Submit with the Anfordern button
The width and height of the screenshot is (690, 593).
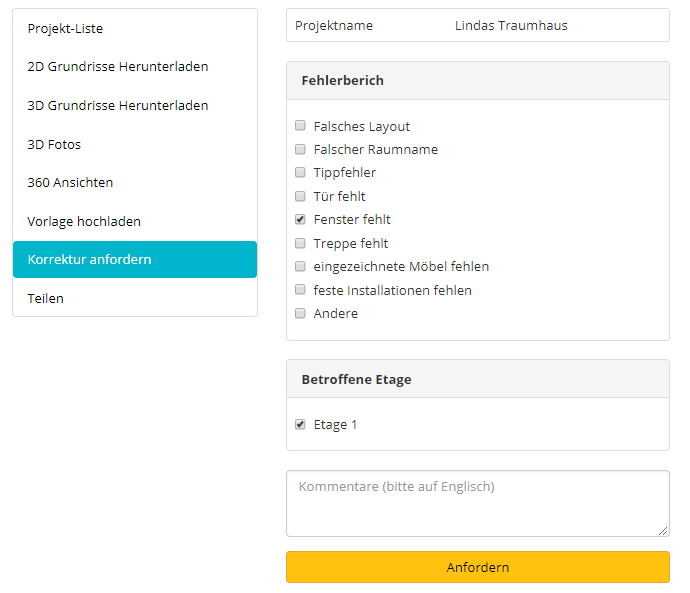(478, 567)
